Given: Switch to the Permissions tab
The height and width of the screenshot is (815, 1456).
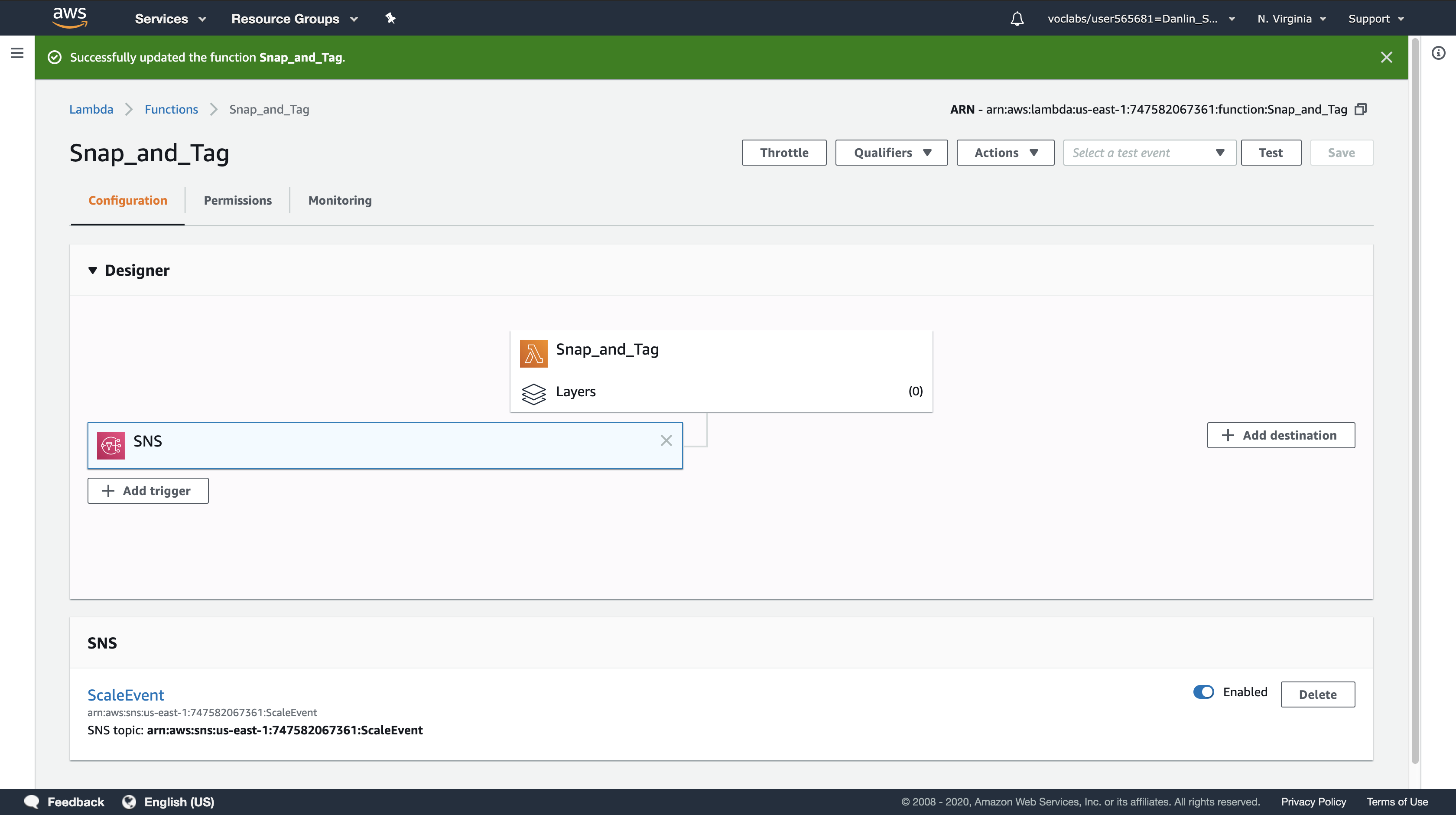Looking at the screenshot, I should (x=237, y=200).
